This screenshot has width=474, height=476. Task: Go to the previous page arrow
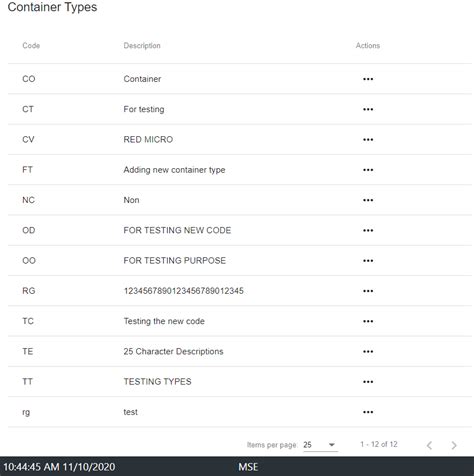[x=429, y=445]
